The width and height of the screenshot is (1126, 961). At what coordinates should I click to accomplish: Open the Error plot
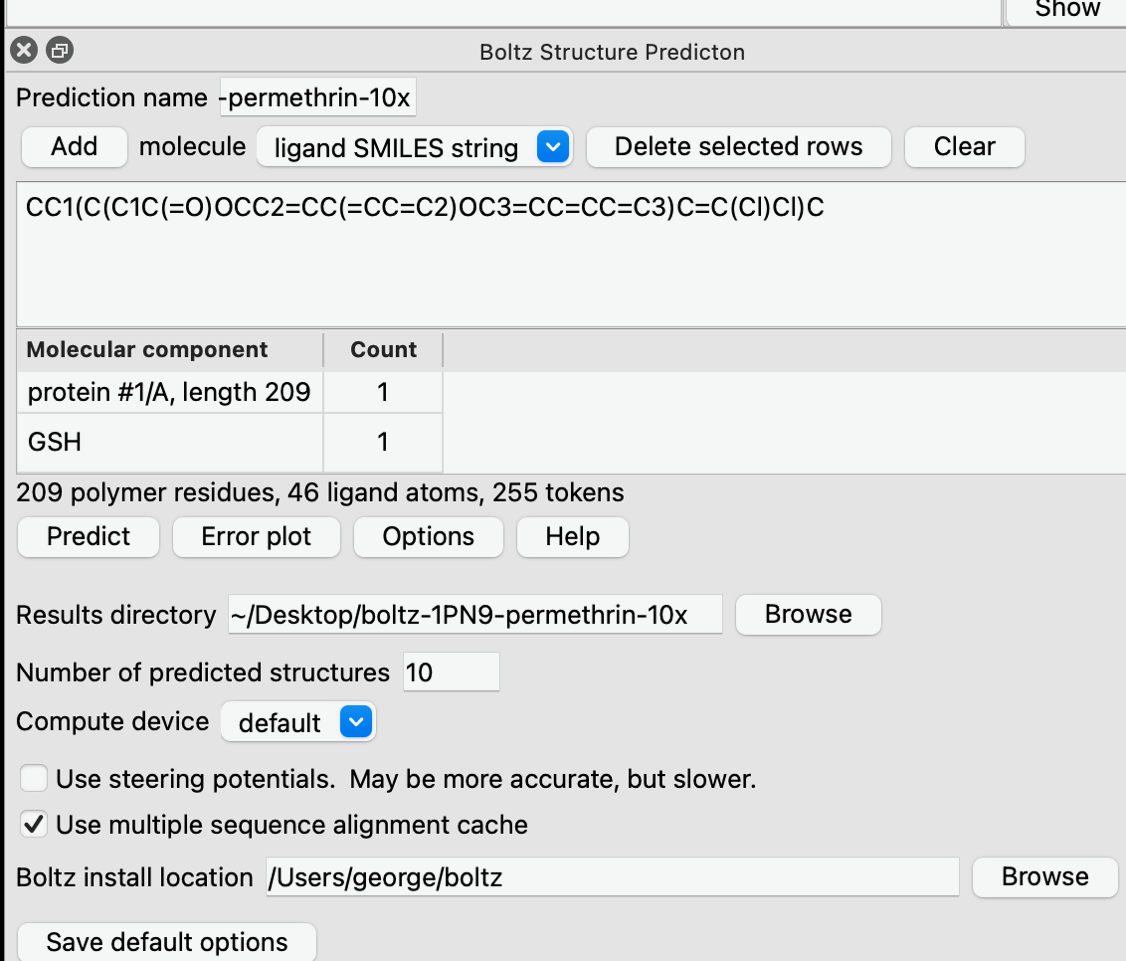tap(256, 537)
